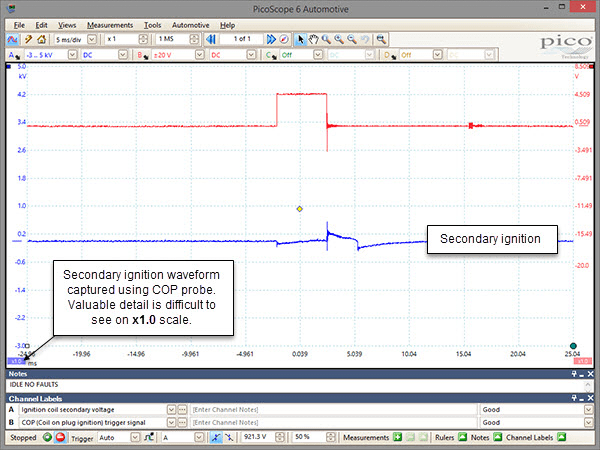Image resolution: width=600 pixels, height=450 pixels.
Task: Adjust the x1 zoom factor stepper
Action: point(143,39)
